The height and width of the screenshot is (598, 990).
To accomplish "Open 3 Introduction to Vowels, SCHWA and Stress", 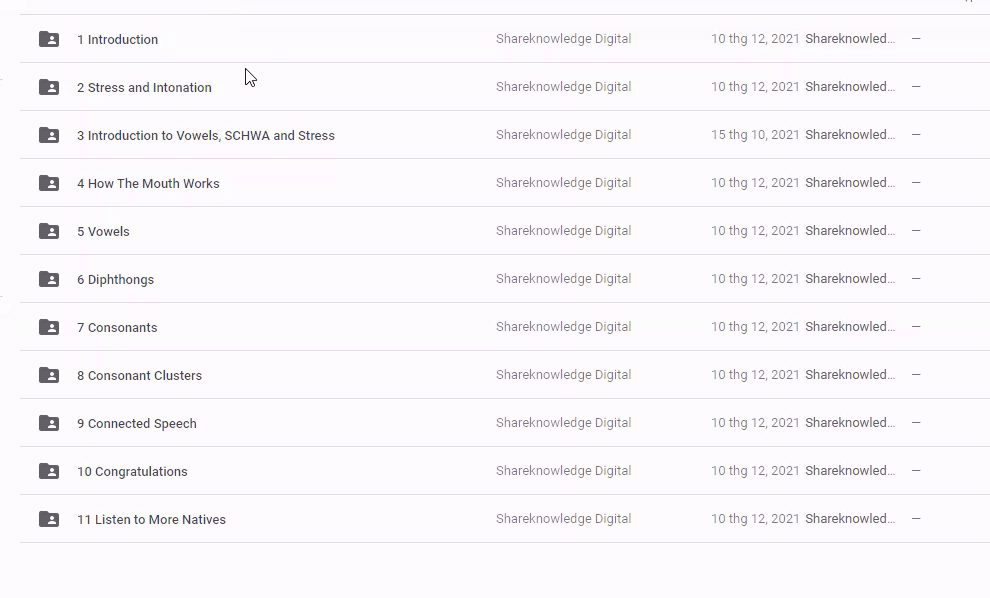I will 205,136.
